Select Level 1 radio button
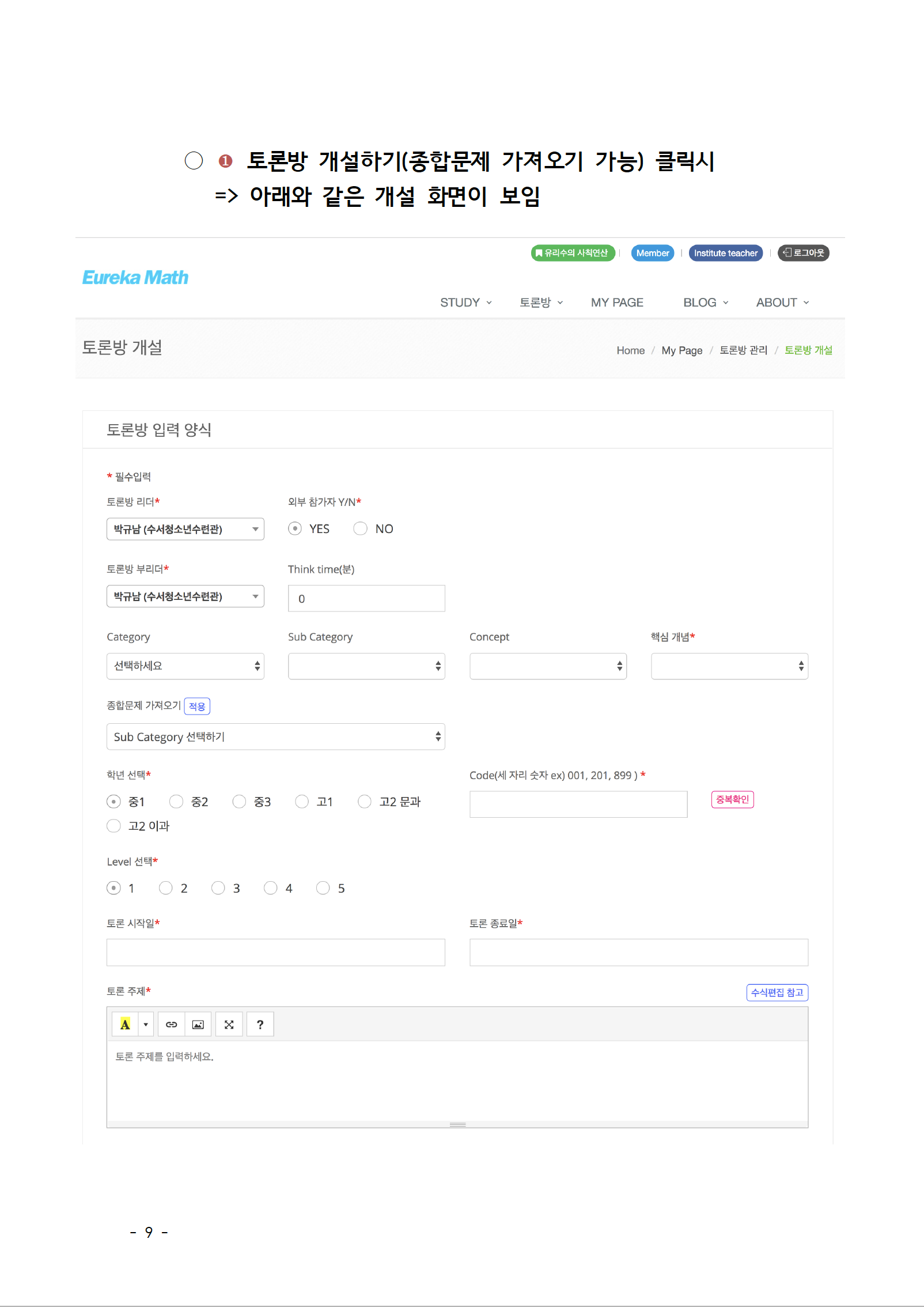Screen dimensions: 924x1307 [113, 888]
